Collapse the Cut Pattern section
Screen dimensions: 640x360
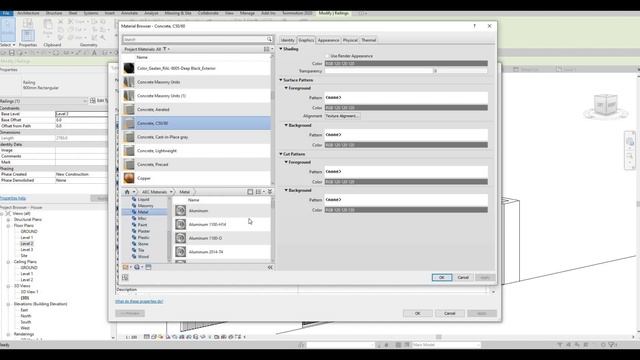point(281,154)
